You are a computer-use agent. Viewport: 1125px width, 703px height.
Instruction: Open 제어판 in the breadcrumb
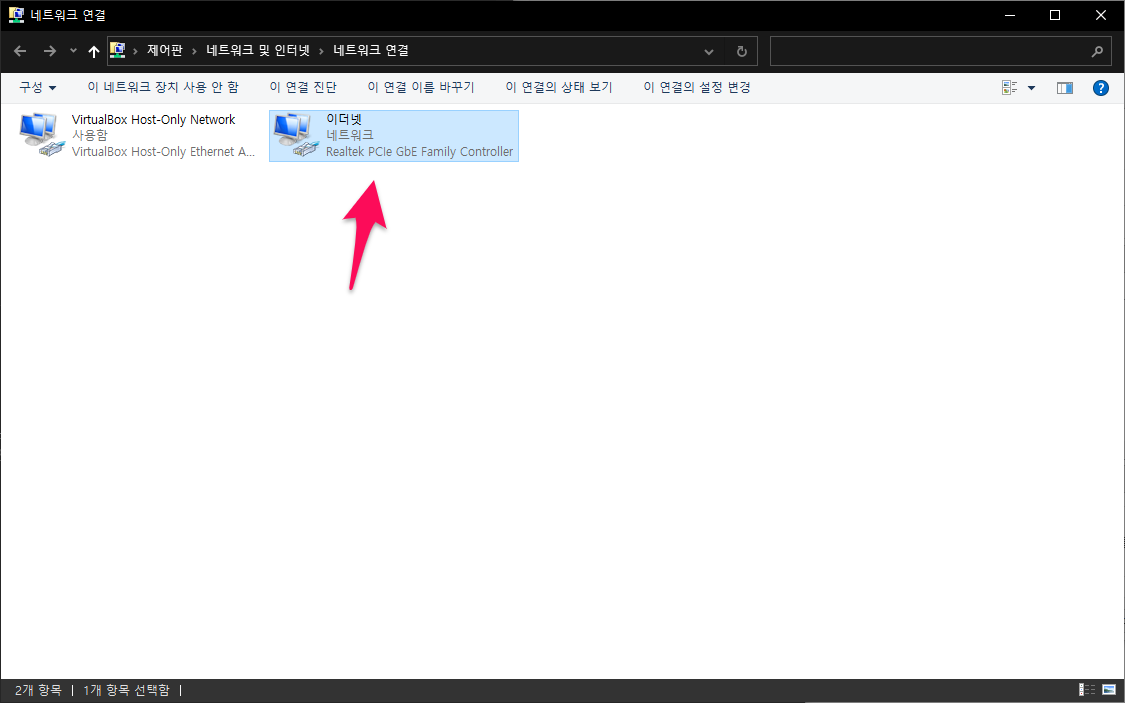point(164,50)
